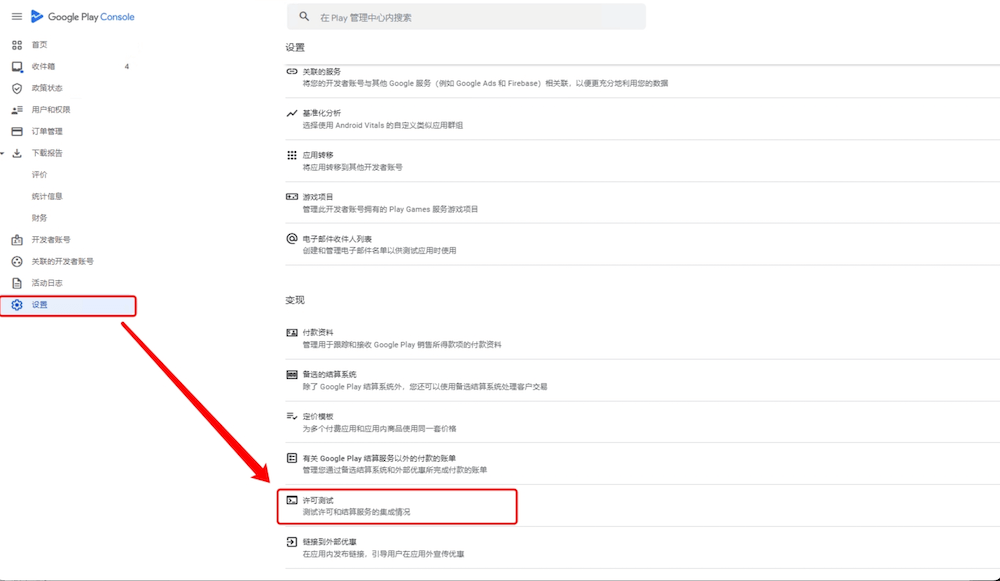Click the 定价模板 settings entry
Image resolution: width=1000 pixels, height=581 pixels.
tap(318, 416)
